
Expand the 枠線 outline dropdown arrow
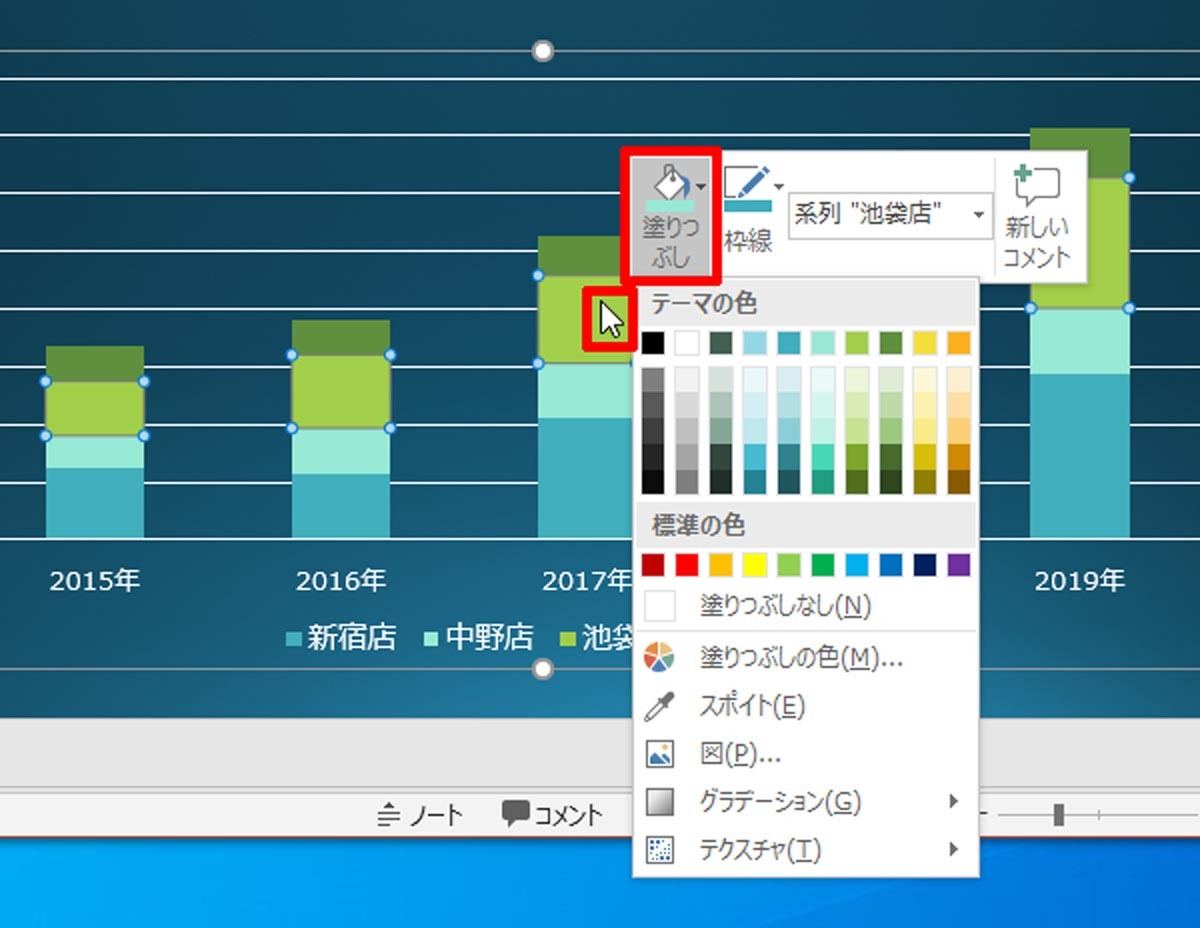click(x=778, y=186)
